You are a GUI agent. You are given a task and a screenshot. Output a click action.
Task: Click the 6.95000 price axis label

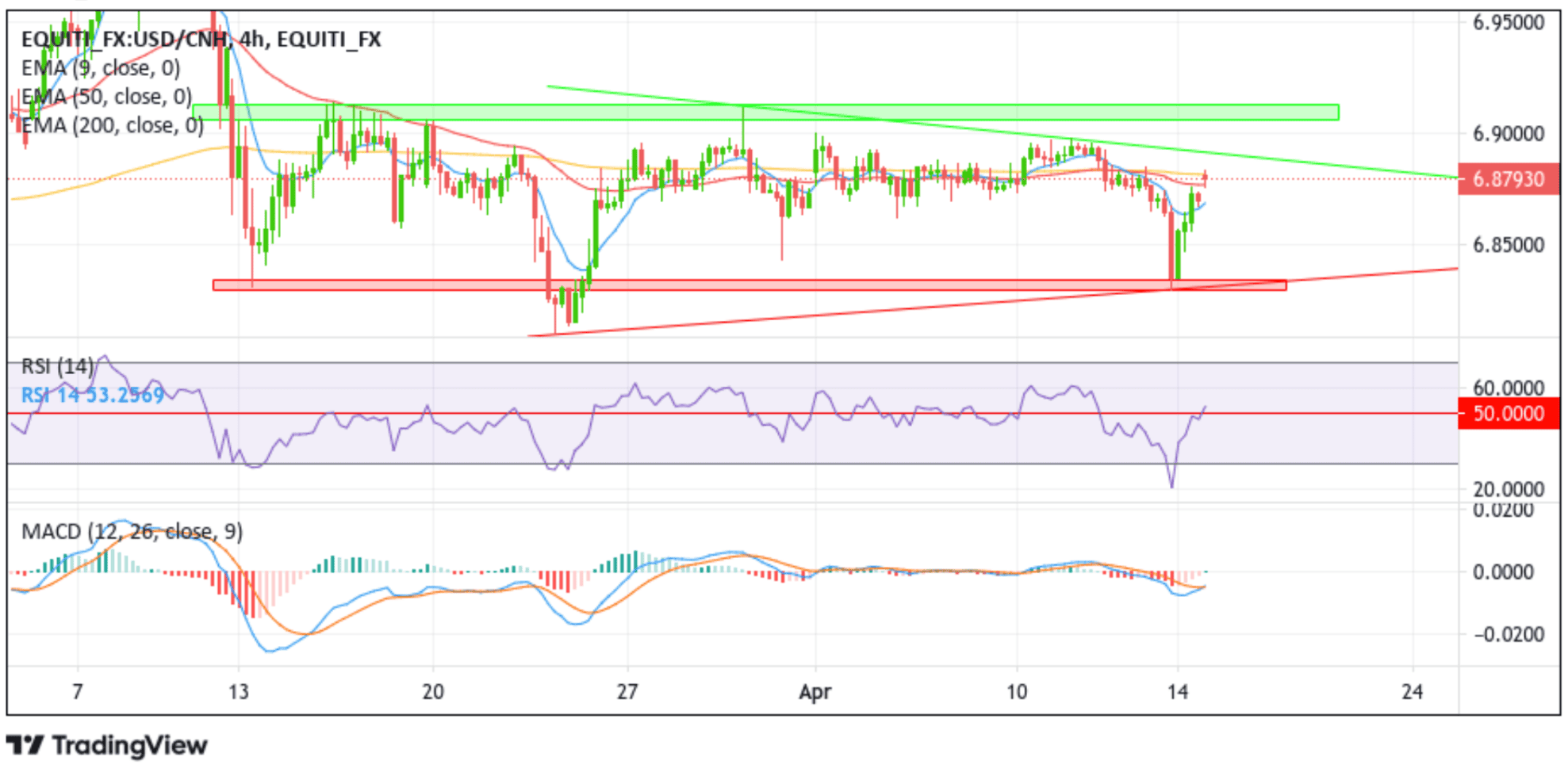pos(1509,22)
